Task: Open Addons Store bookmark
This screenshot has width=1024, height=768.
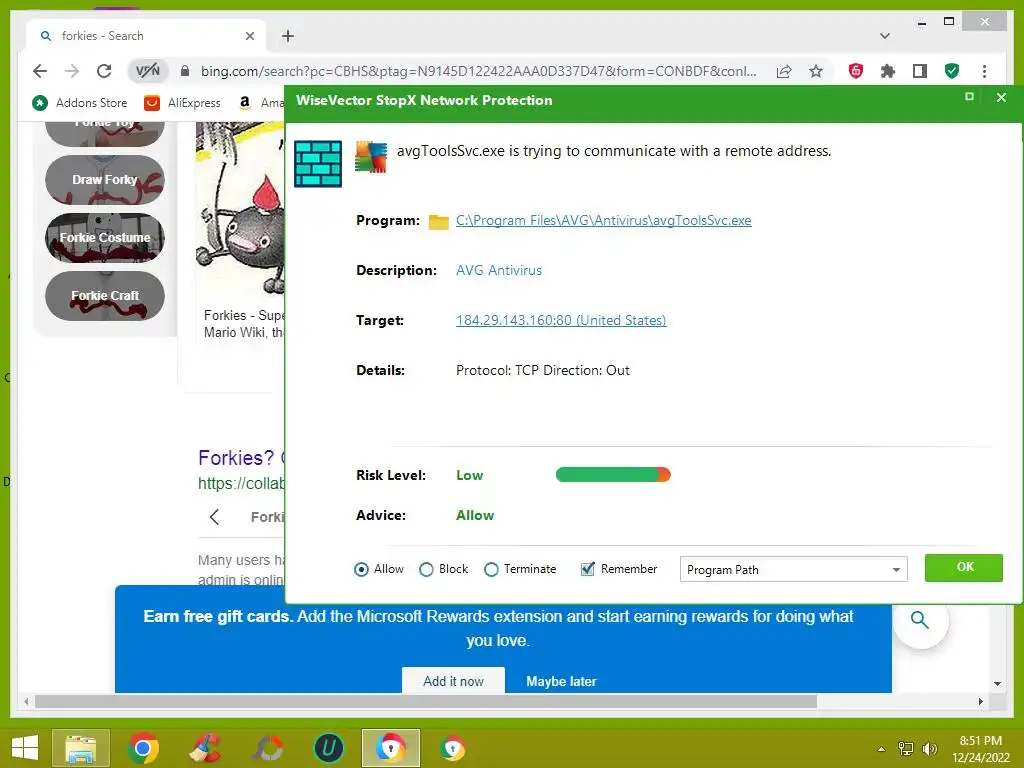Action: (x=80, y=103)
